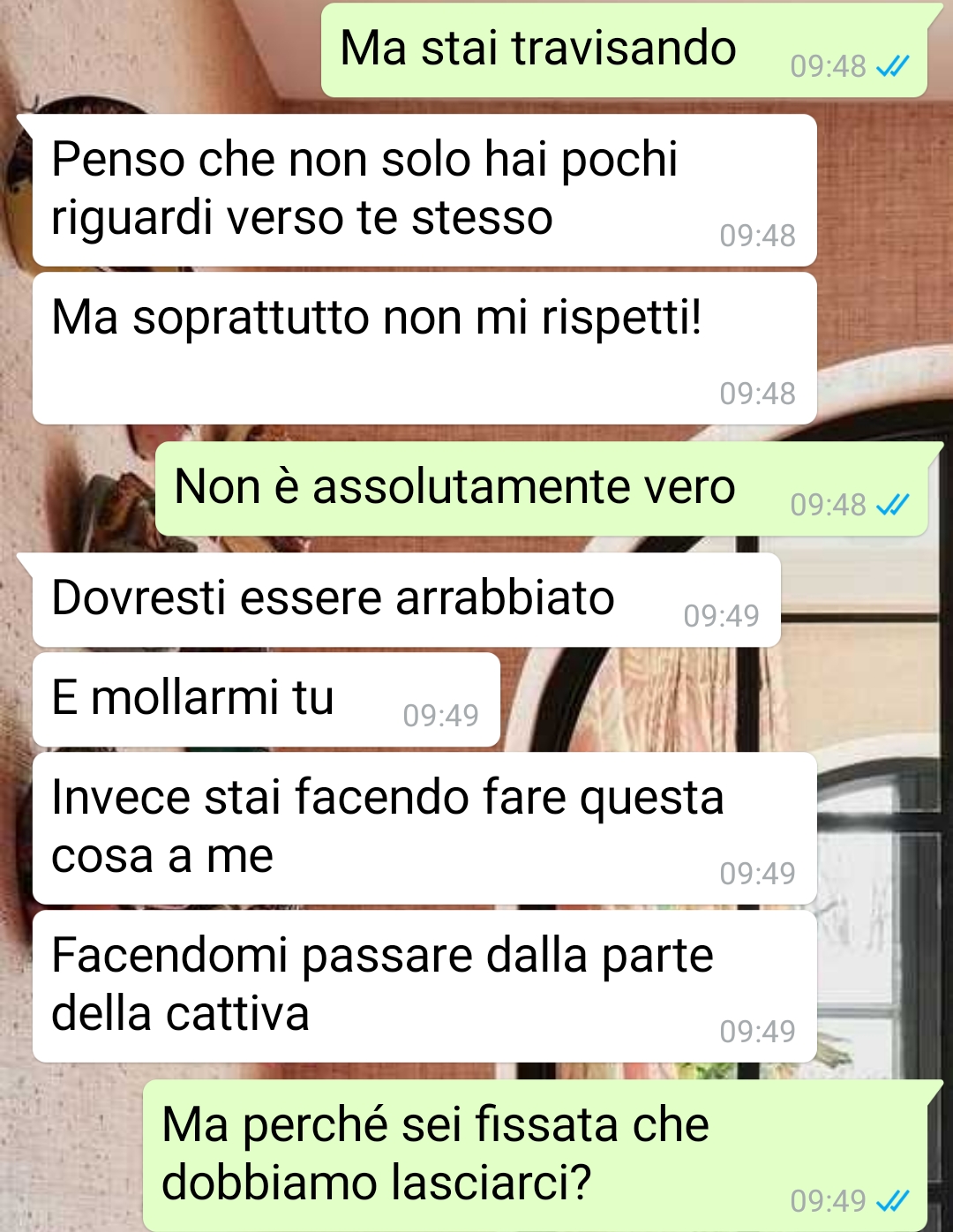Tap 'Facendomi passare dalla parte della cattiva' bubble
953x1232 pixels.
[424, 987]
